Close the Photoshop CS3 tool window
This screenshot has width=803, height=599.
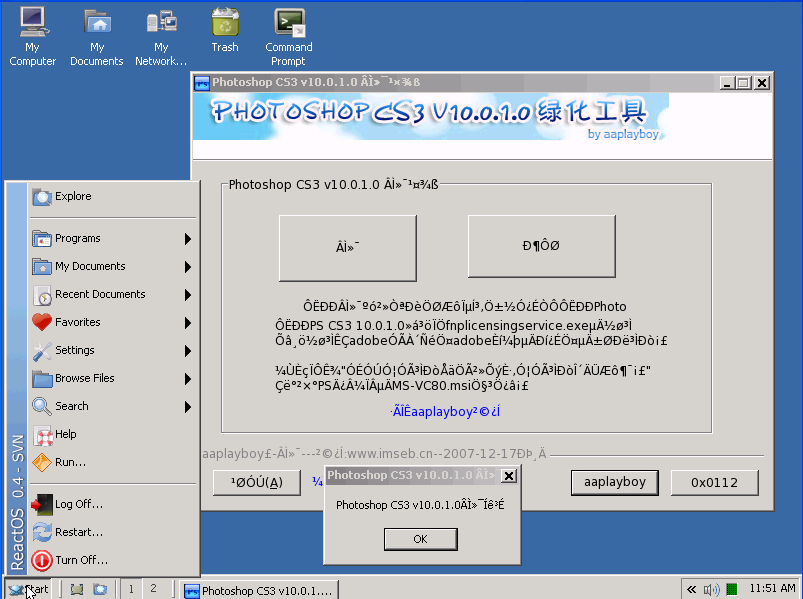[x=762, y=83]
